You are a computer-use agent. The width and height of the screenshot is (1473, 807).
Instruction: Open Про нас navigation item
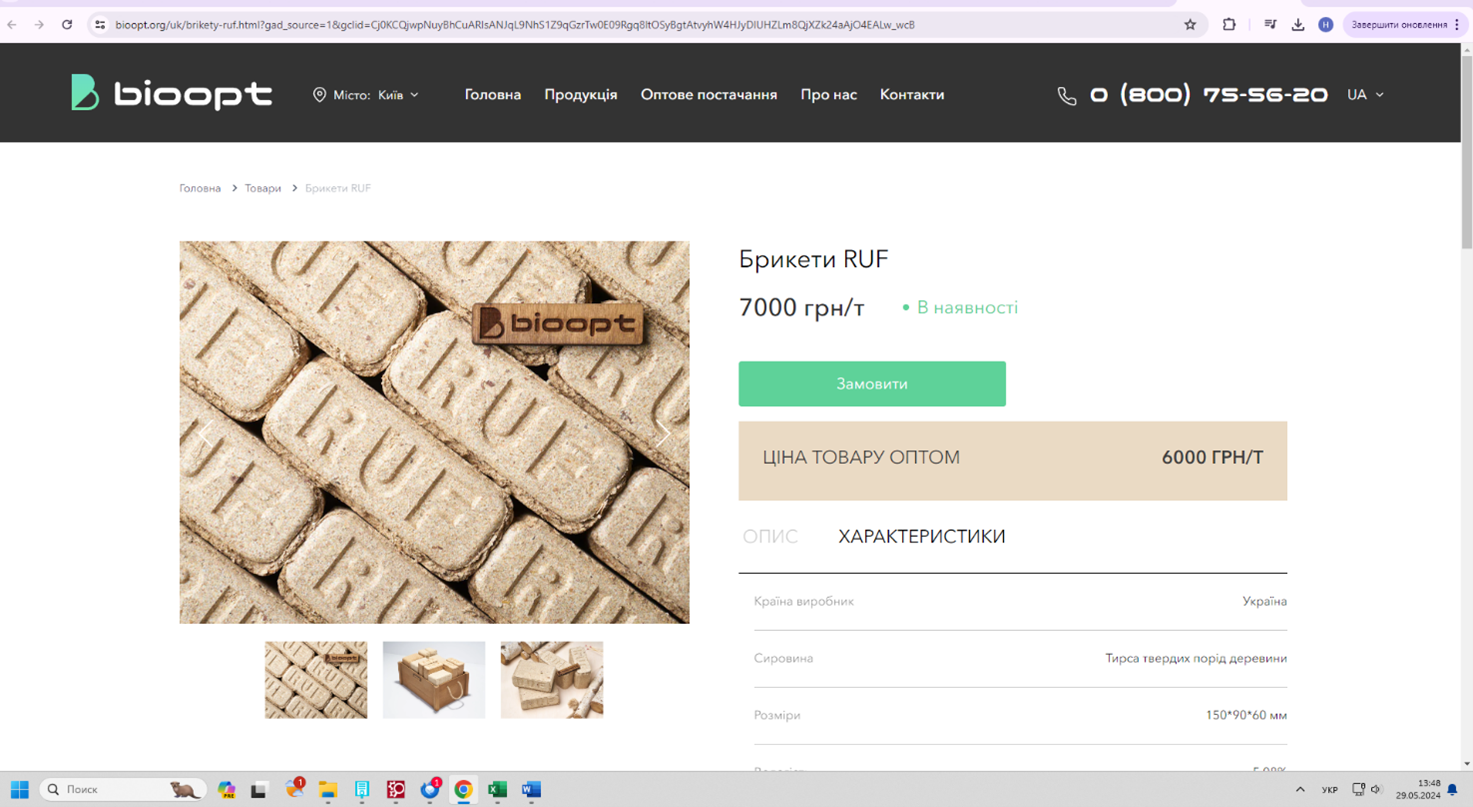tap(829, 95)
